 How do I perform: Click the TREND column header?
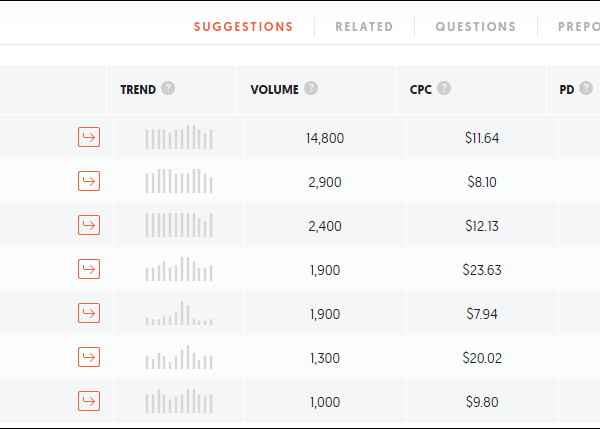pyautogui.click(x=138, y=89)
